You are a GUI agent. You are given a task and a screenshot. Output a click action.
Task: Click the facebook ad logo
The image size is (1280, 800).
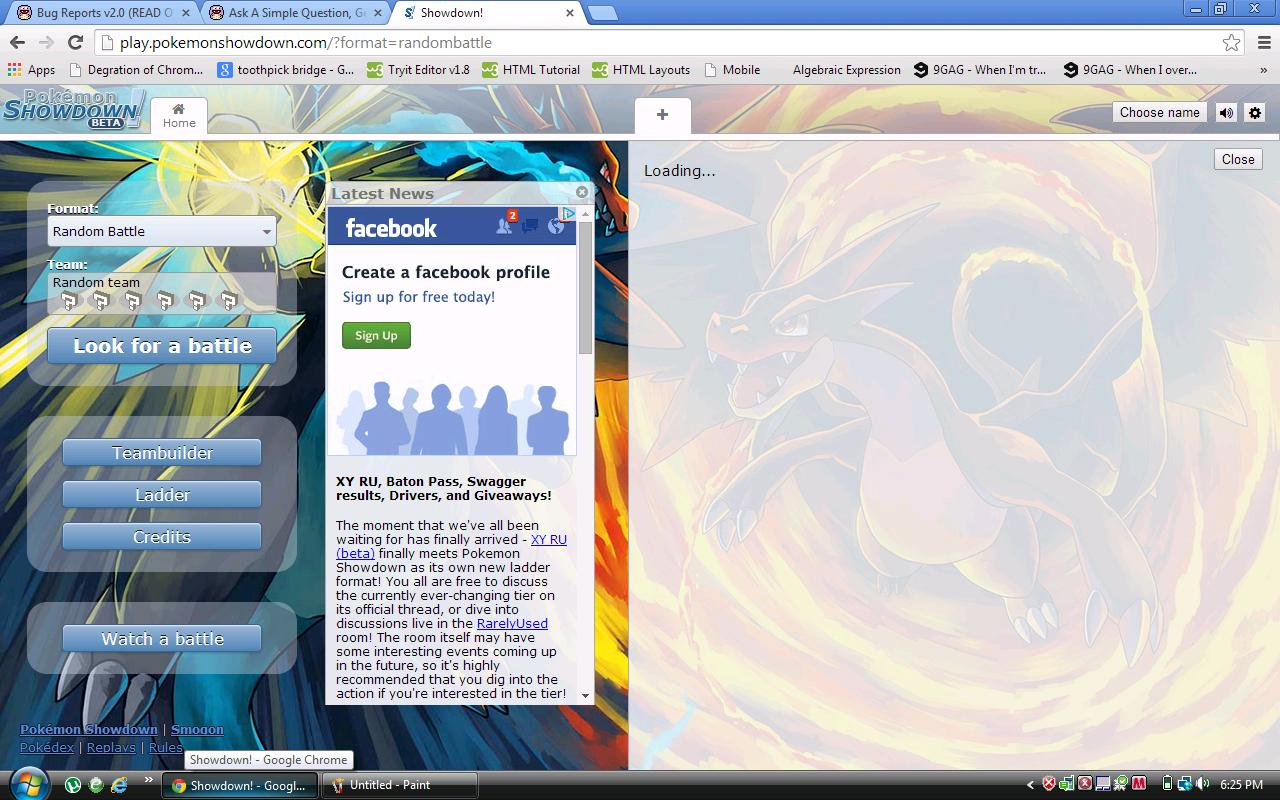point(391,228)
